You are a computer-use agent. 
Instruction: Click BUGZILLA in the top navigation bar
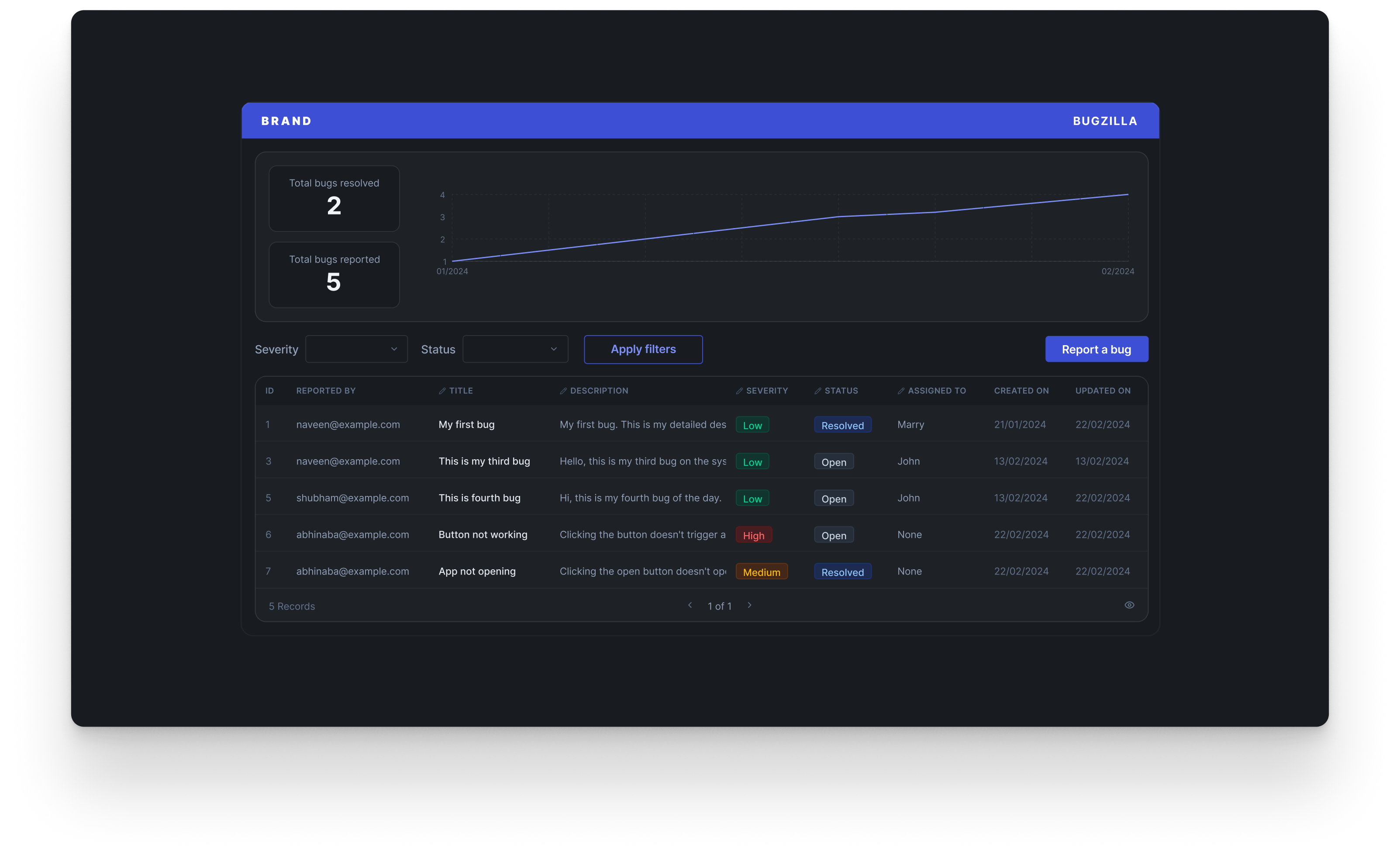pyautogui.click(x=1105, y=121)
